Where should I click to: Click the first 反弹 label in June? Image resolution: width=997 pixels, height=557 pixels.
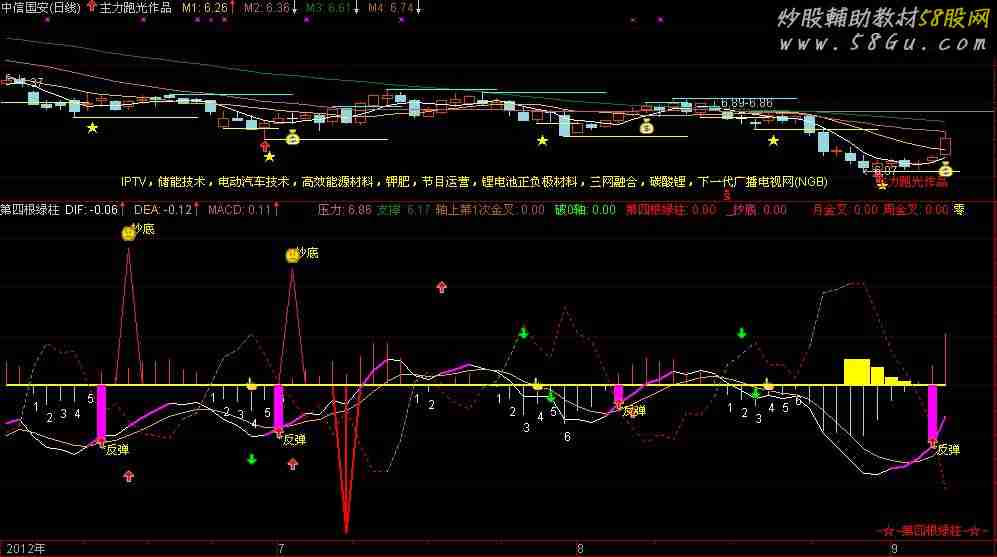(x=117, y=450)
